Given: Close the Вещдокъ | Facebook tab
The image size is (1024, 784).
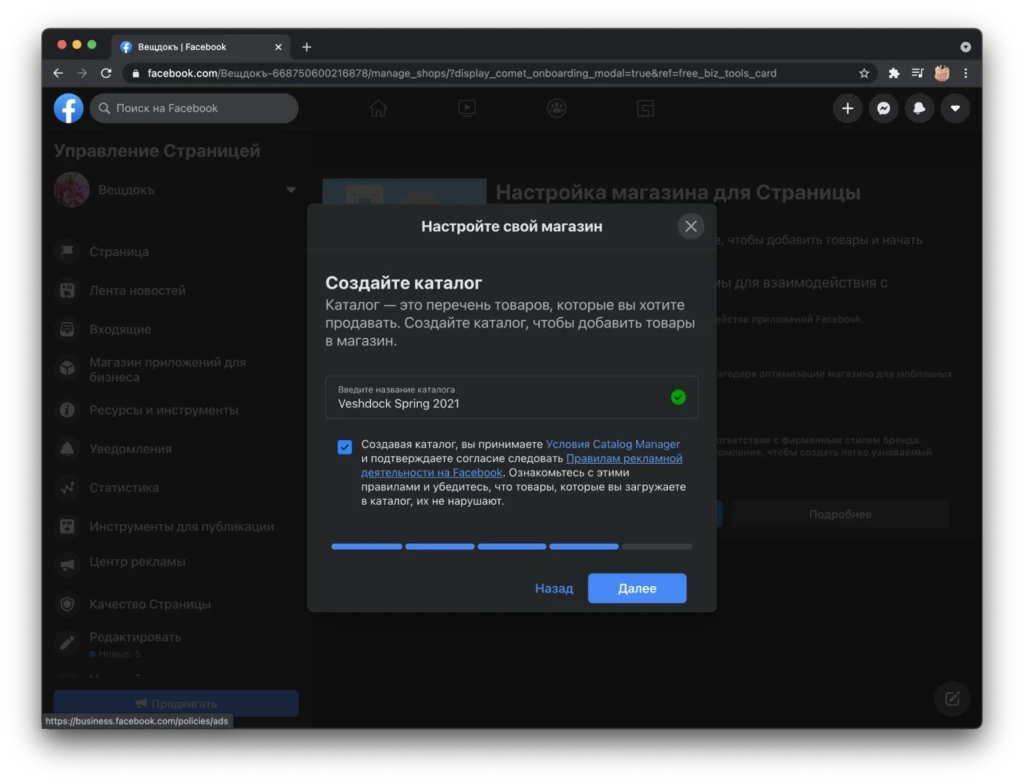Looking at the screenshot, I should pyautogui.click(x=278, y=47).
